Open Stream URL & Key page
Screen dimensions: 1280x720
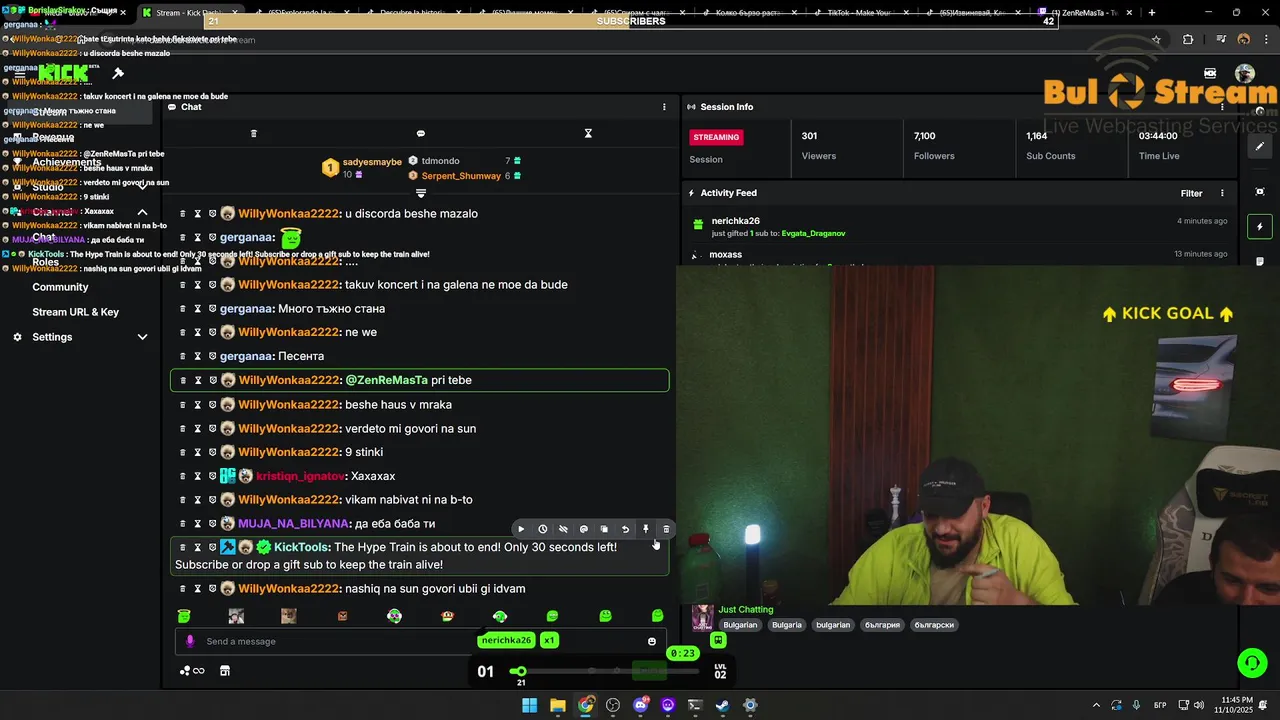pyautogui.click(x=75, y=312)
